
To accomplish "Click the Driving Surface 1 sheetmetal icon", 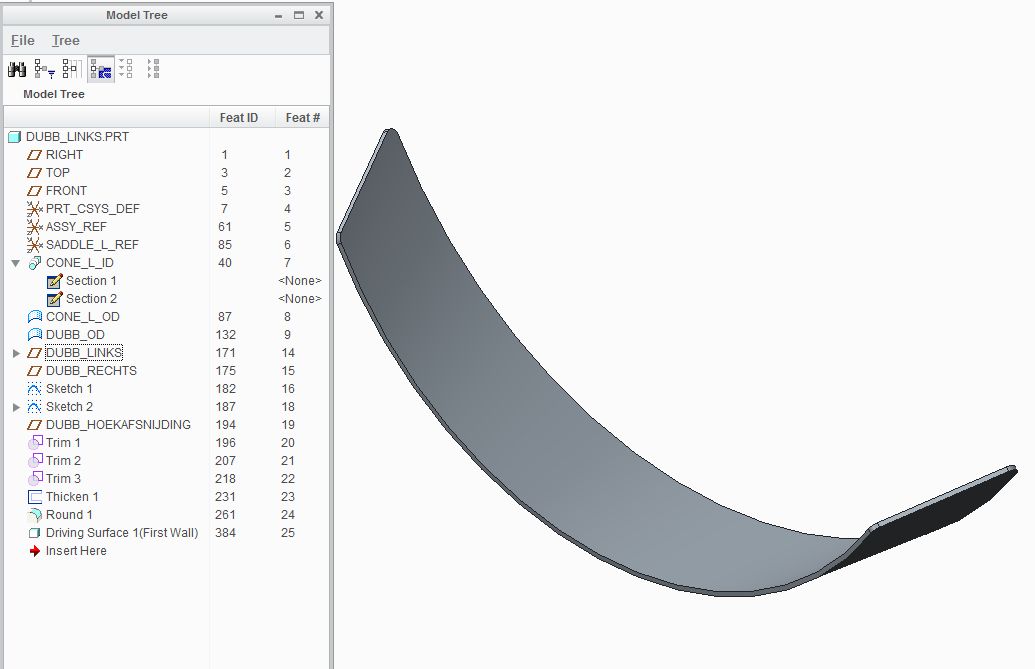I will click(34, 533).
